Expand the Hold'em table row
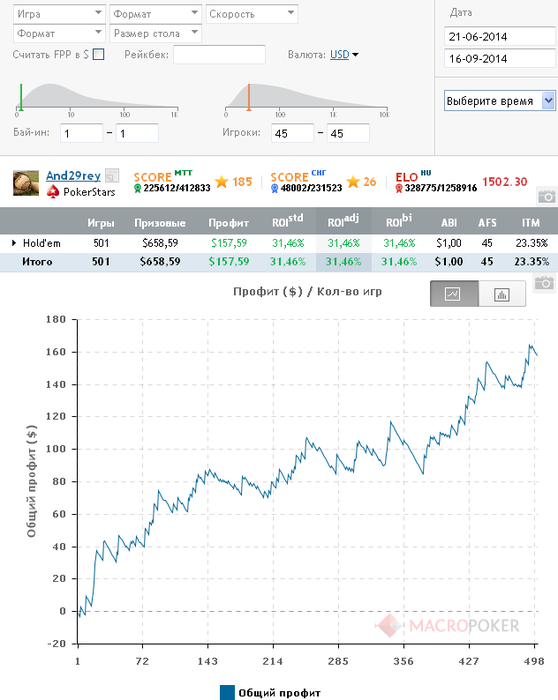The image size is (558, 700). pos(14,243)
